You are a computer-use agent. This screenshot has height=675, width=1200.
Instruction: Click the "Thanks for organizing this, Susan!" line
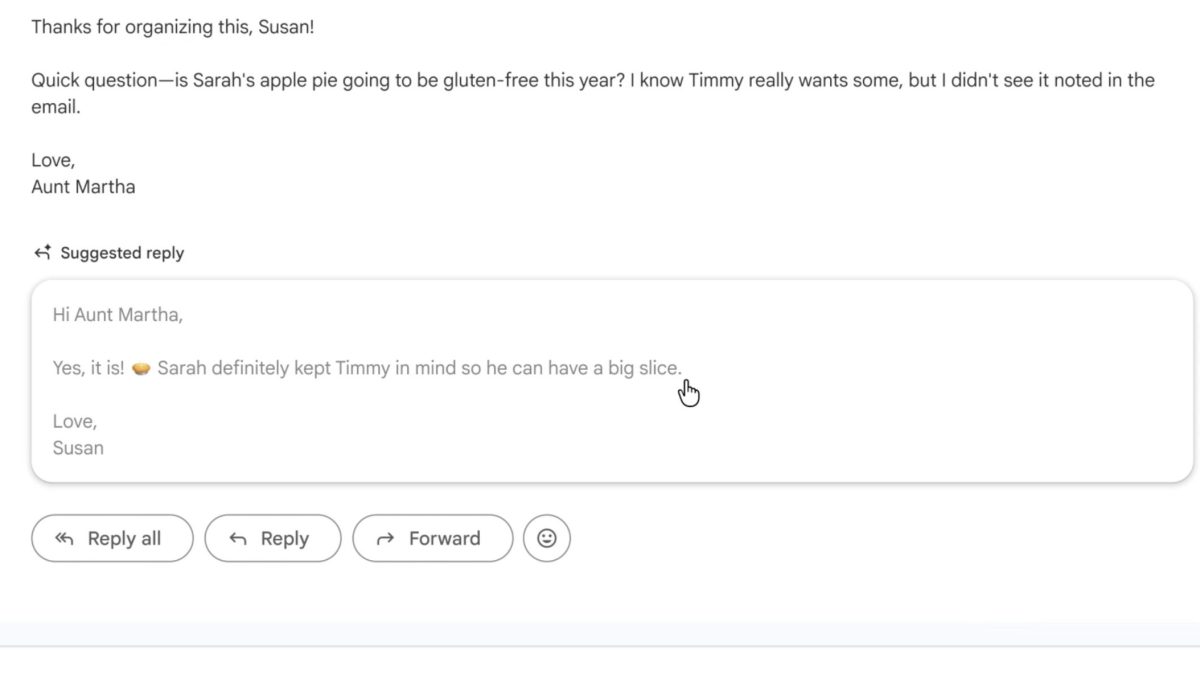tap(172, 27)
